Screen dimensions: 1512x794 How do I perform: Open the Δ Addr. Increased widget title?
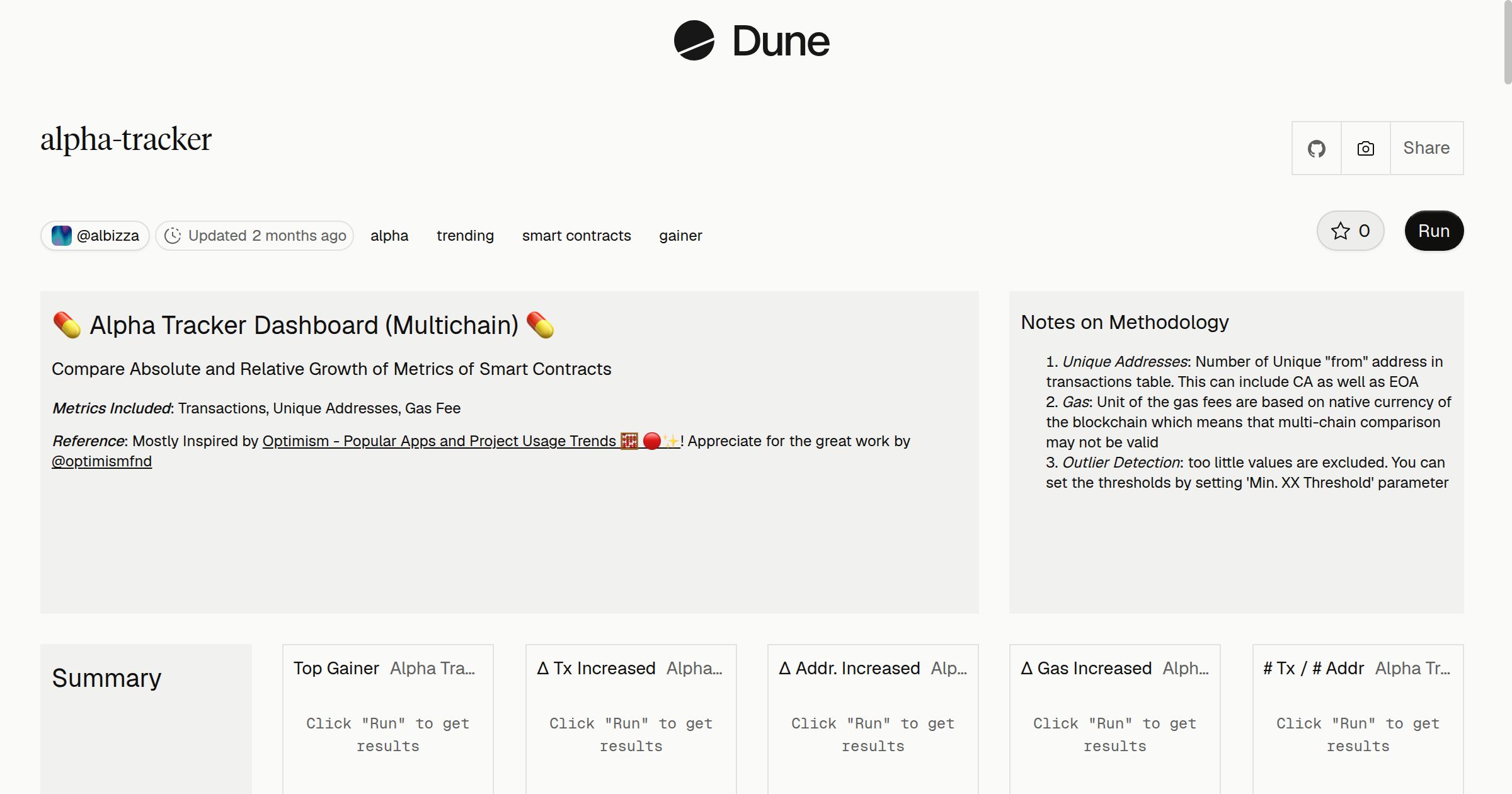point(849,668)
